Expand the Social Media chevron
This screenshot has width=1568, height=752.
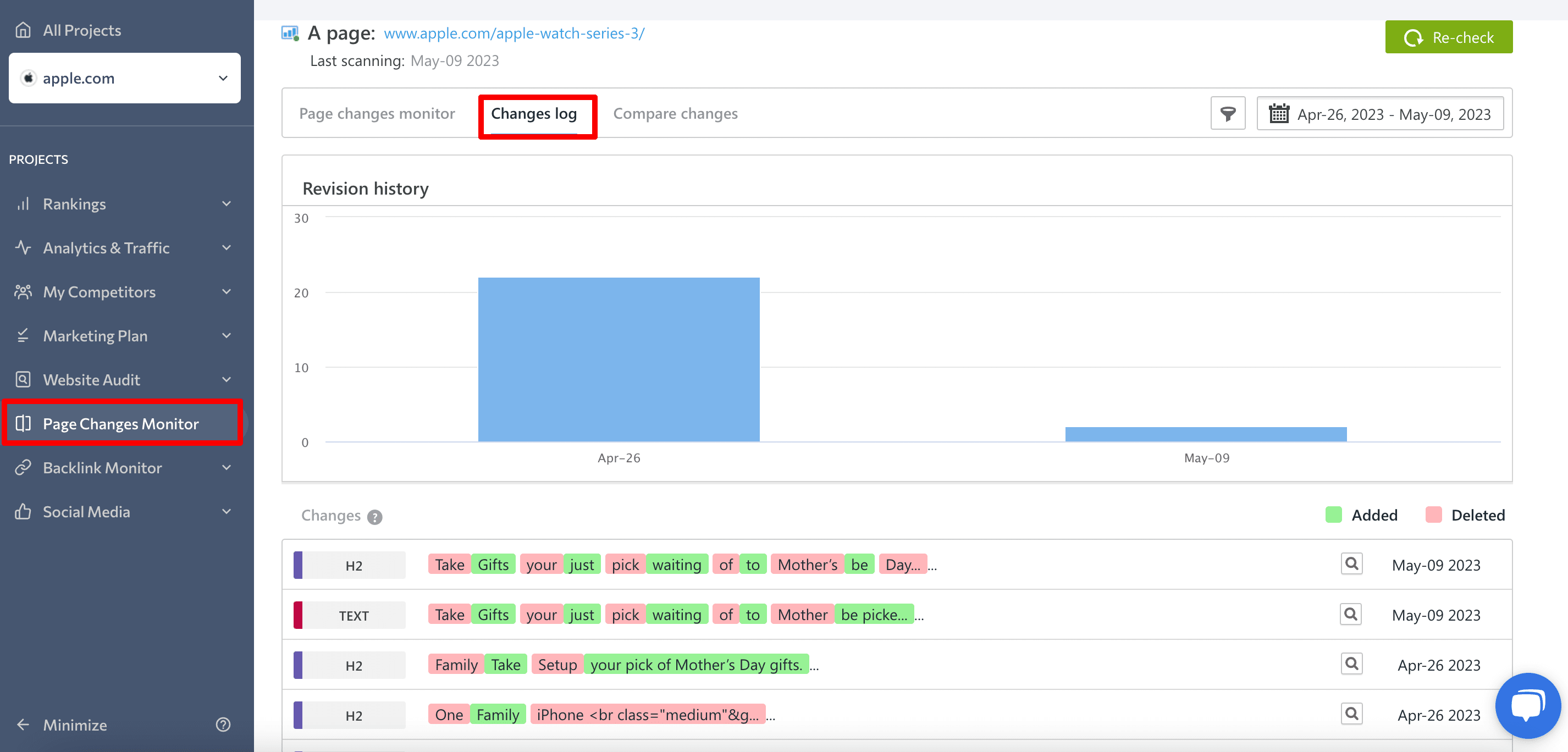(227, 512)
